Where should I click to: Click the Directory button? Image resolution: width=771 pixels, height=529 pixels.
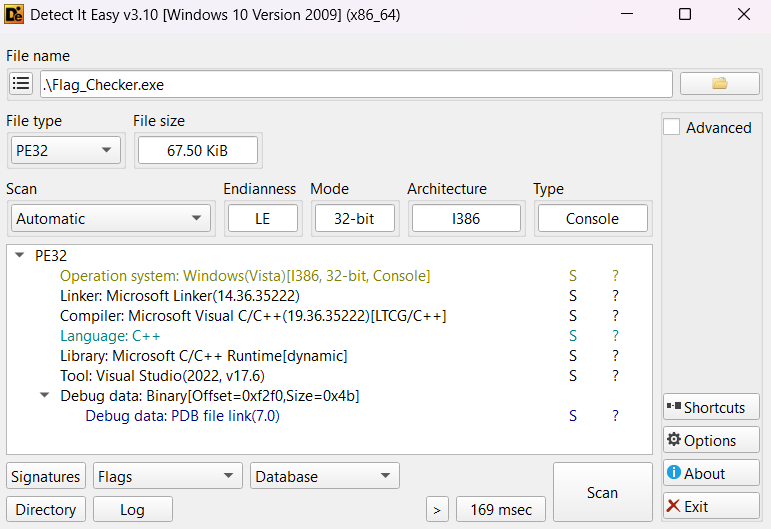pyautogui.click(x=46, y=509)
